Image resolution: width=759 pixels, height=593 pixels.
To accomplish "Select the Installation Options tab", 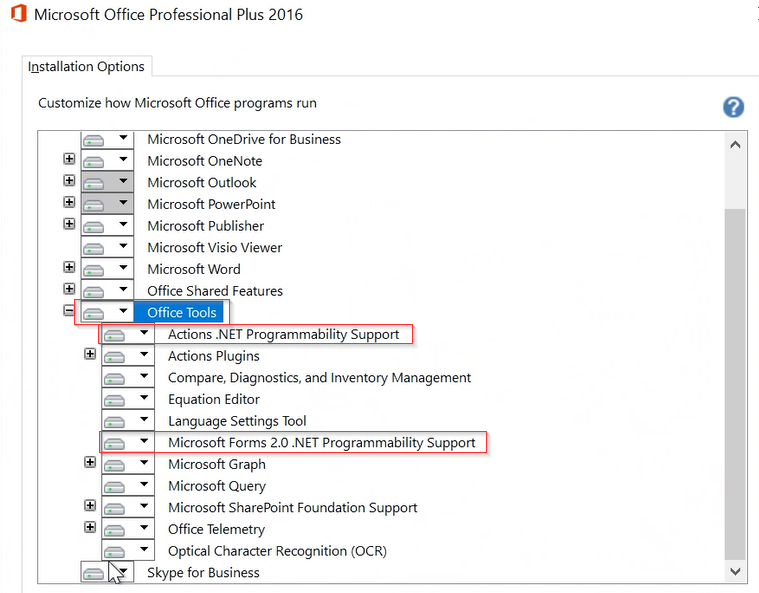I will [86, 66].
